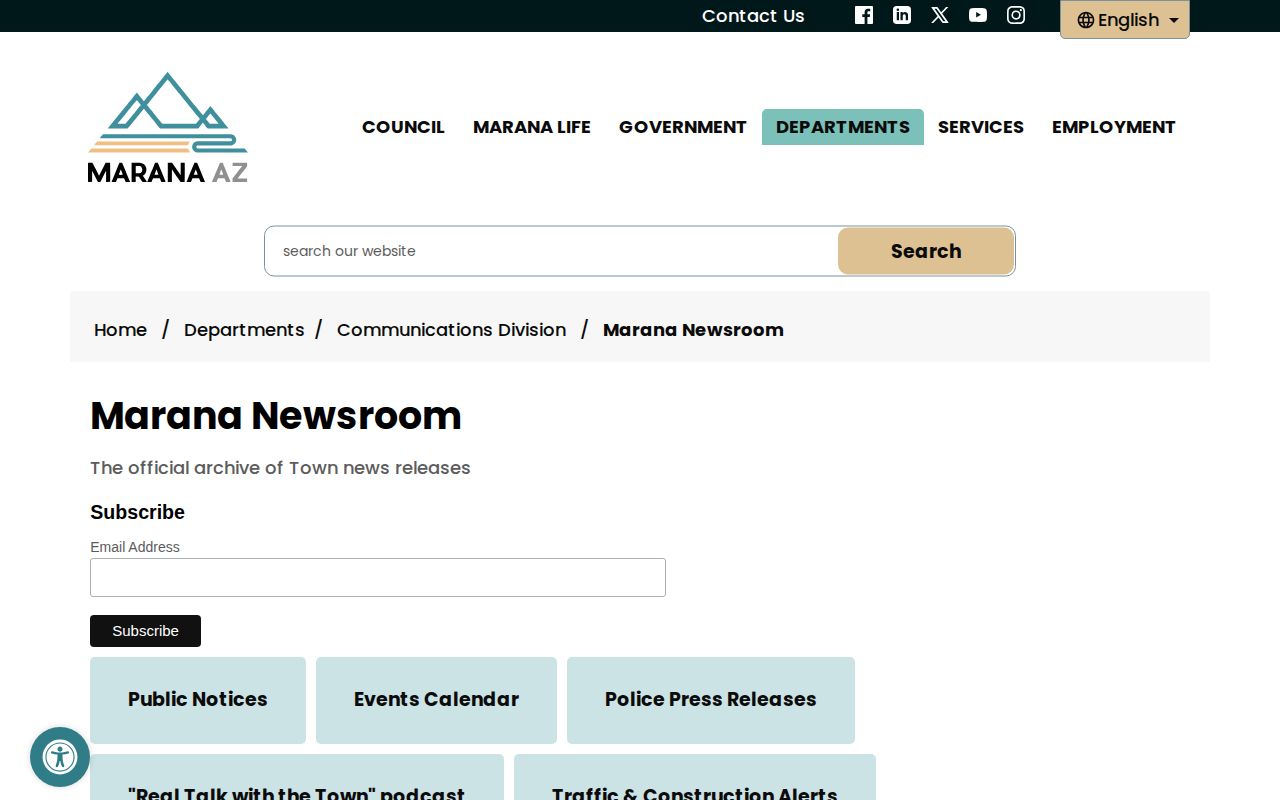This screenshot has height=800, width=1280.
Task: Open the Town's Facebook page icon
Action: (x=864, y=15)
